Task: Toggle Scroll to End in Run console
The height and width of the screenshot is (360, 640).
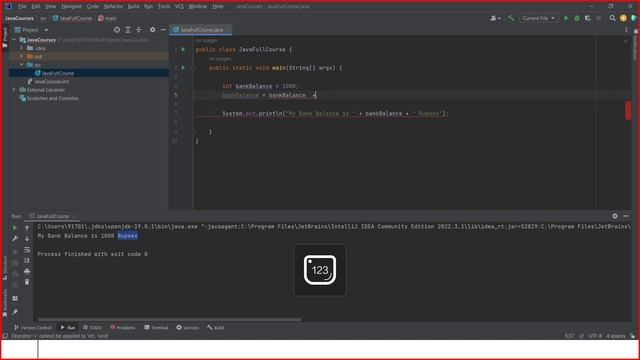Action: (27, 260)
